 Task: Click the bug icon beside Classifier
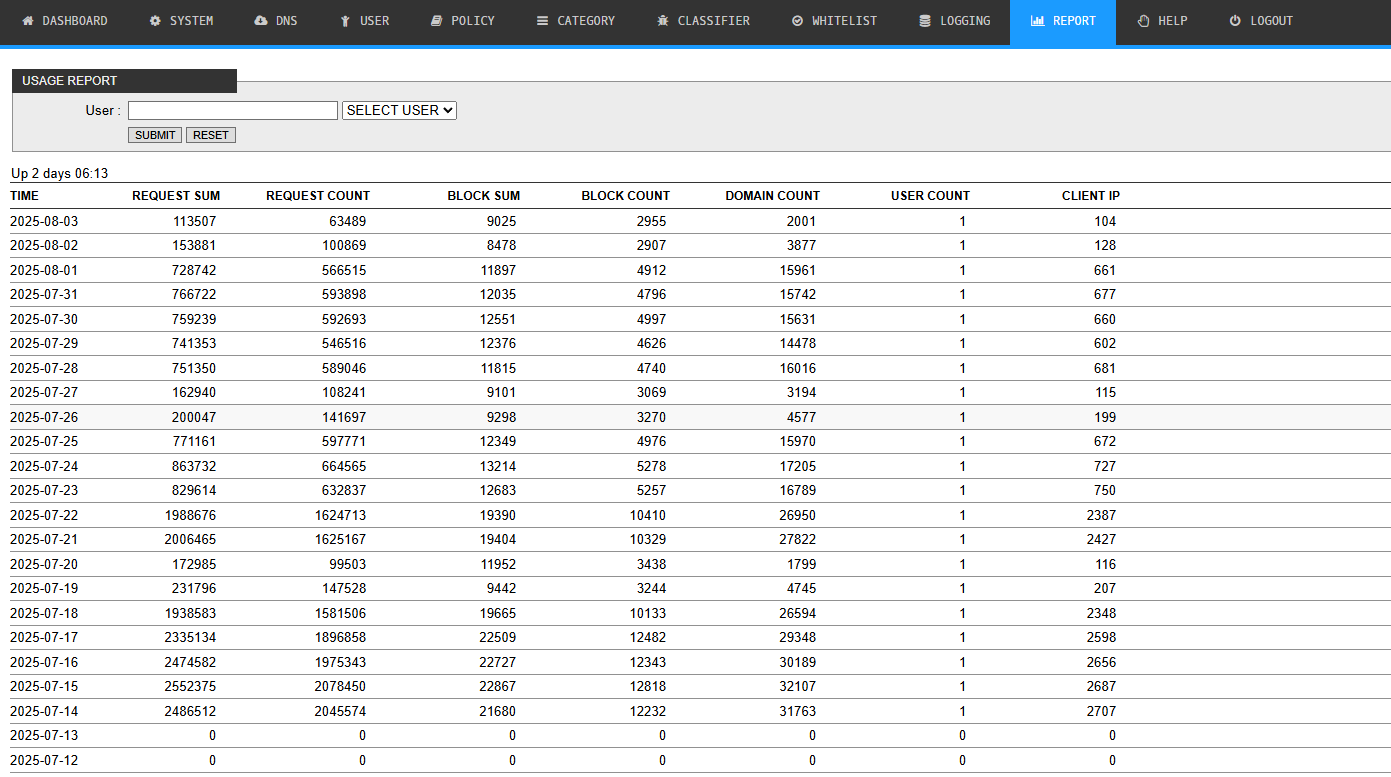click(662, 21)
